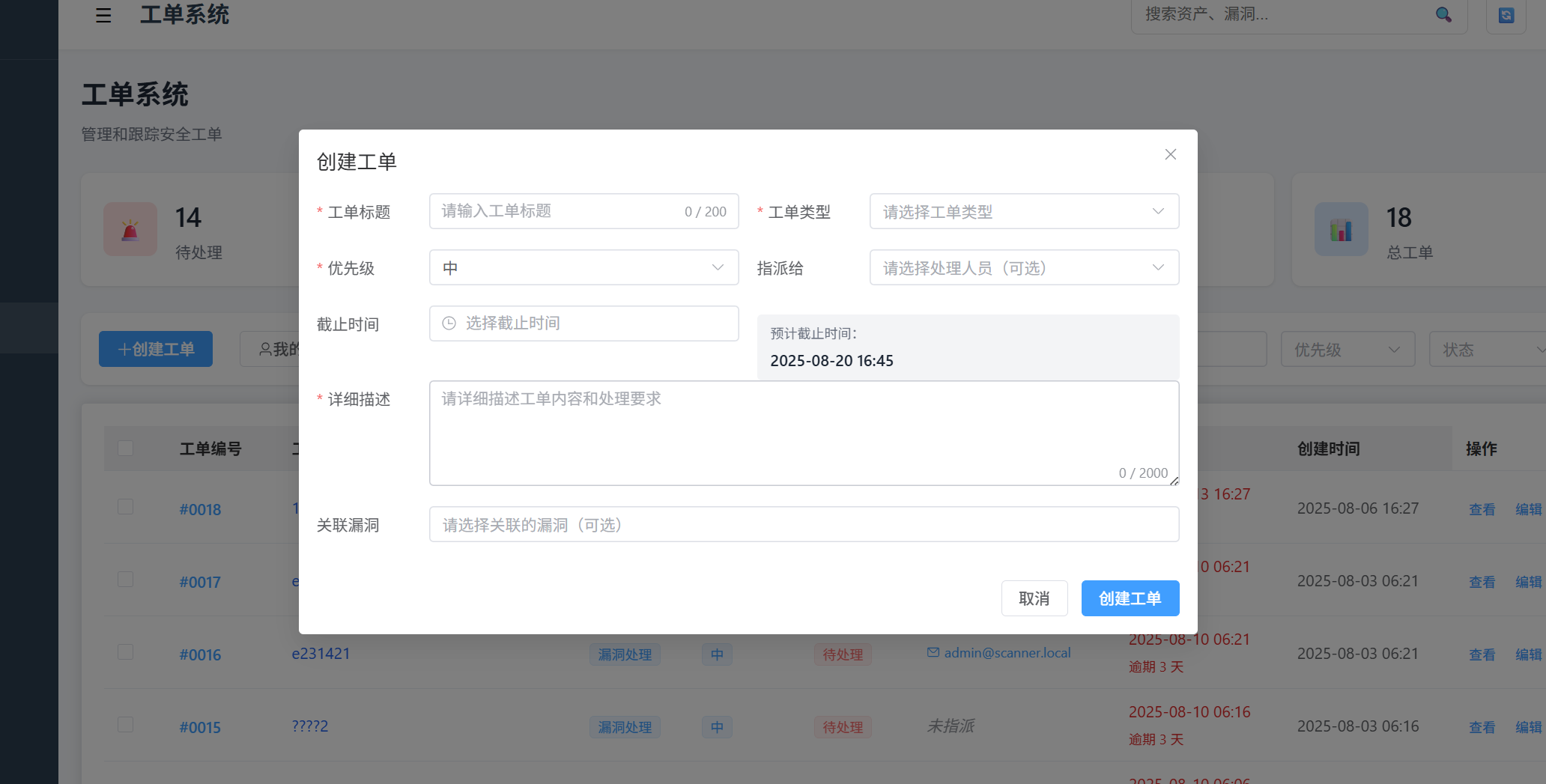Select checkbox for ticket #0016
The height and width of the screenshot is (784, 1546).
tap(126, 653)
